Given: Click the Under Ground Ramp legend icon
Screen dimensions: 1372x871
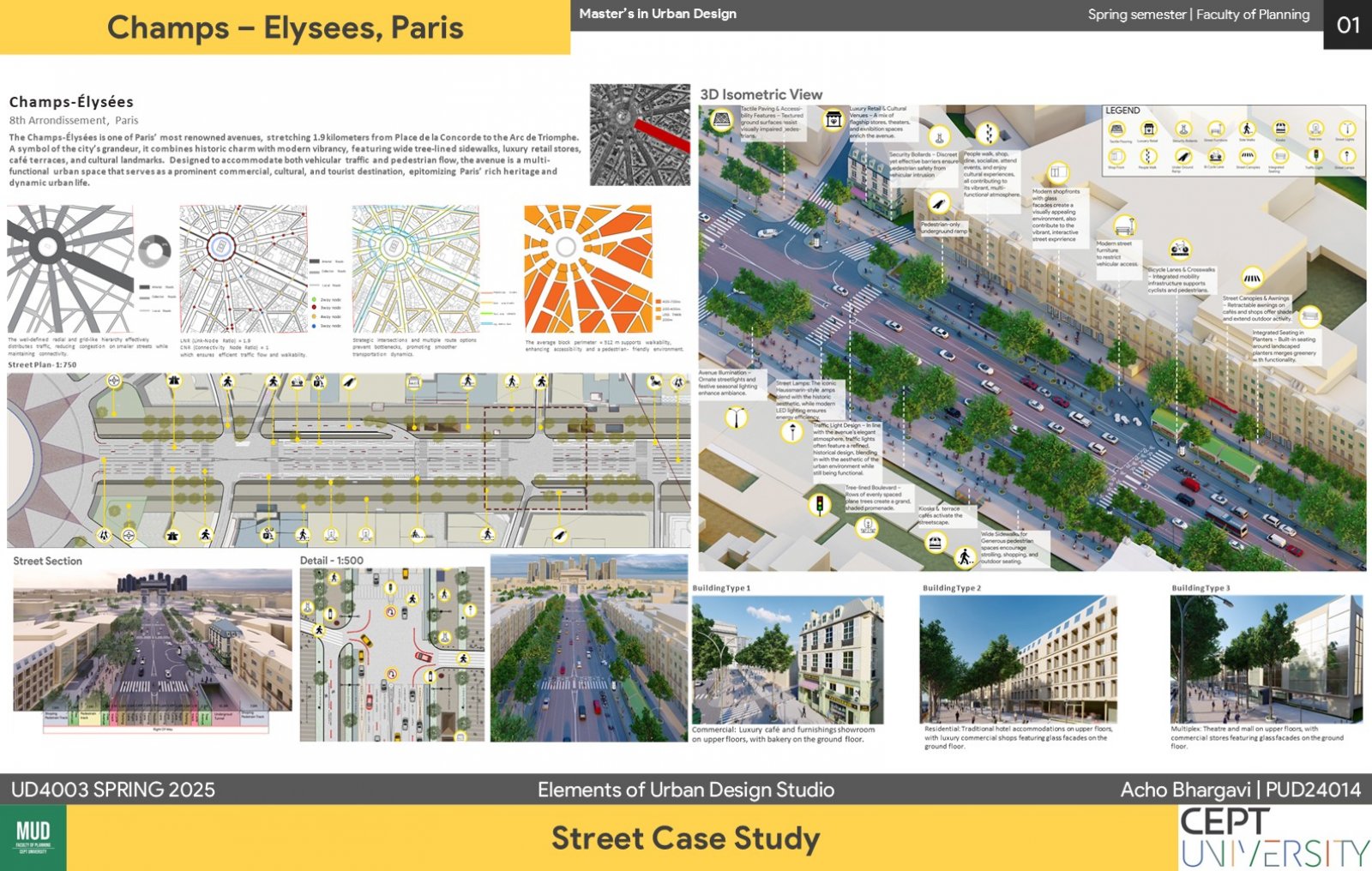Looking at the screenshot, I should (x=1183, y=157).
